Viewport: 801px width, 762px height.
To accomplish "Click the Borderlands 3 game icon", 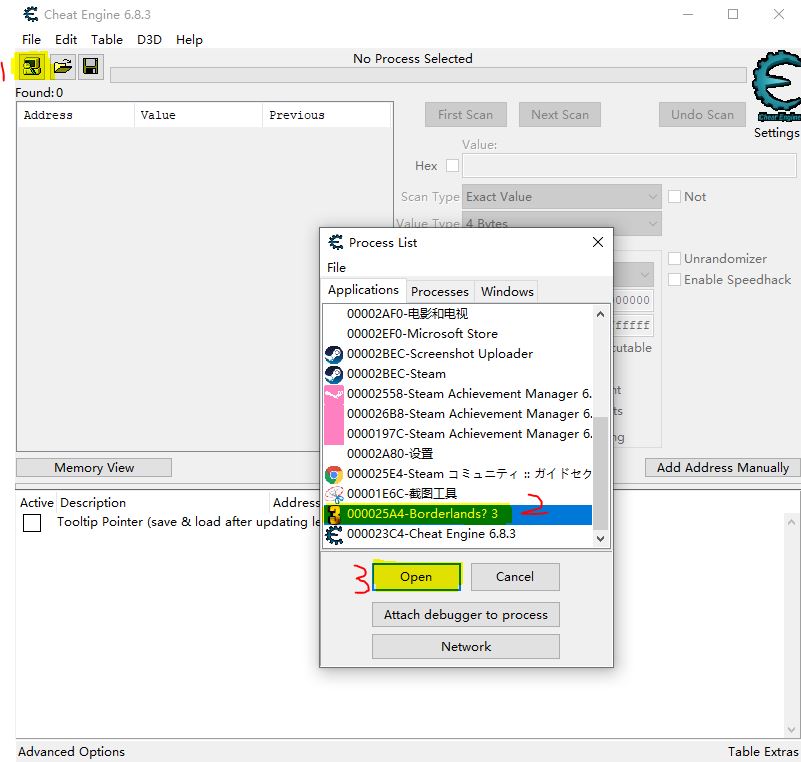I will click(x=334, y=514).
